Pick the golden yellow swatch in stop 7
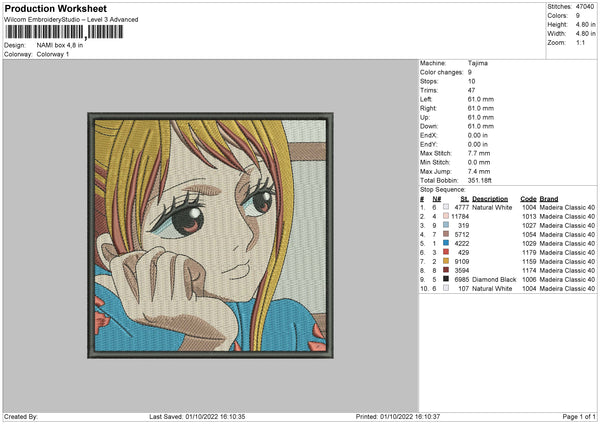The height and width of the screenshot is (424, 600). coord(446,261)
